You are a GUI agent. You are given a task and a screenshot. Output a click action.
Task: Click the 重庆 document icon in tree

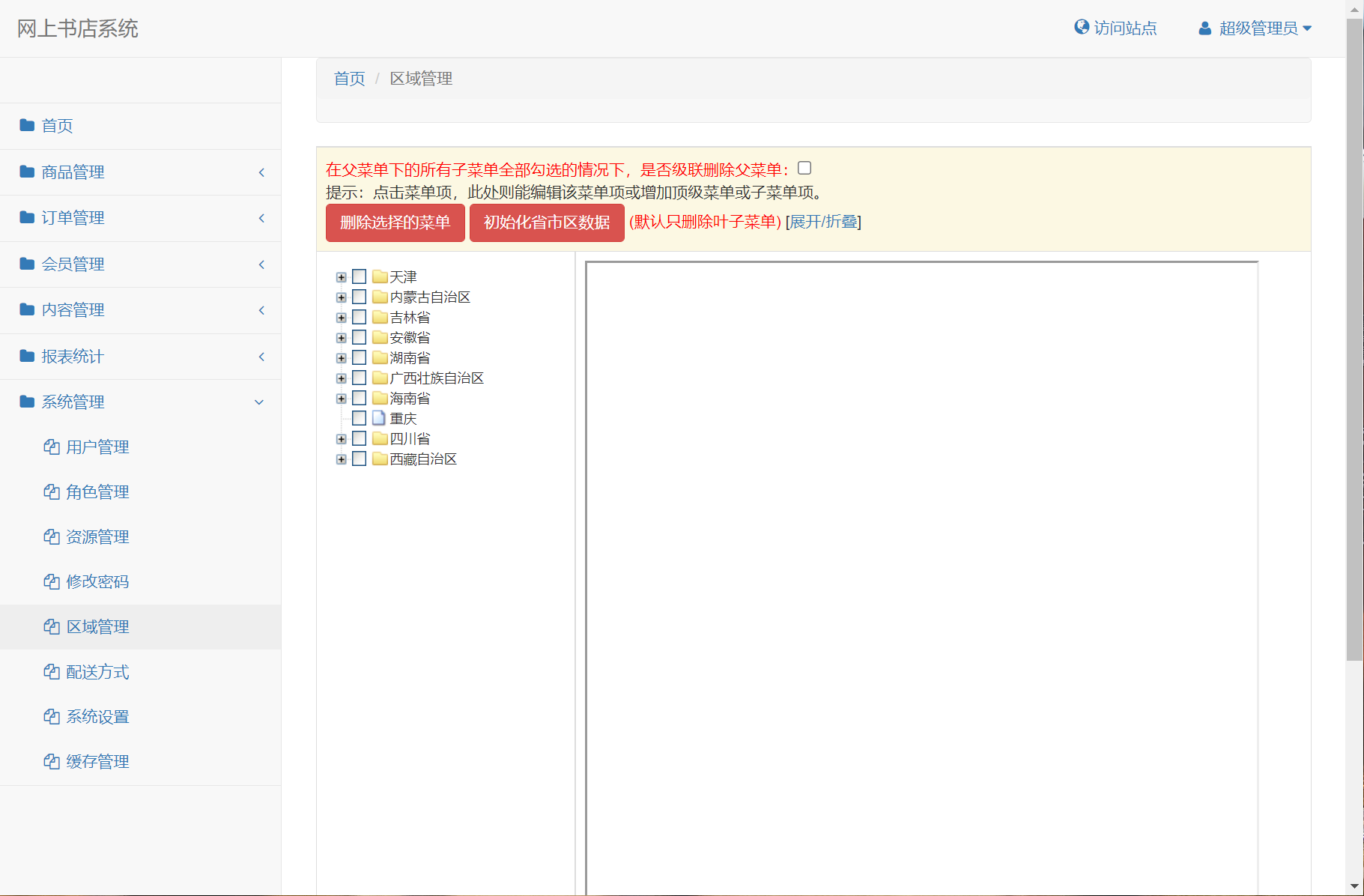click(x=379, y=418)
